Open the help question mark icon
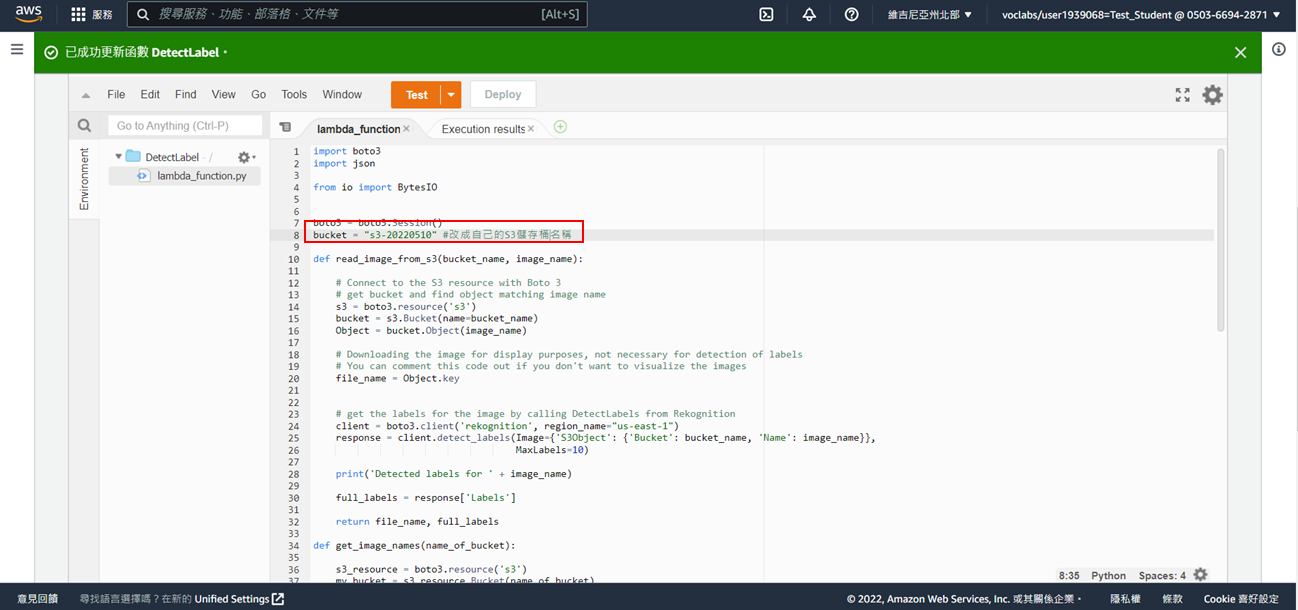Screen dimensions: 1298x610 (x=852, y=14)
